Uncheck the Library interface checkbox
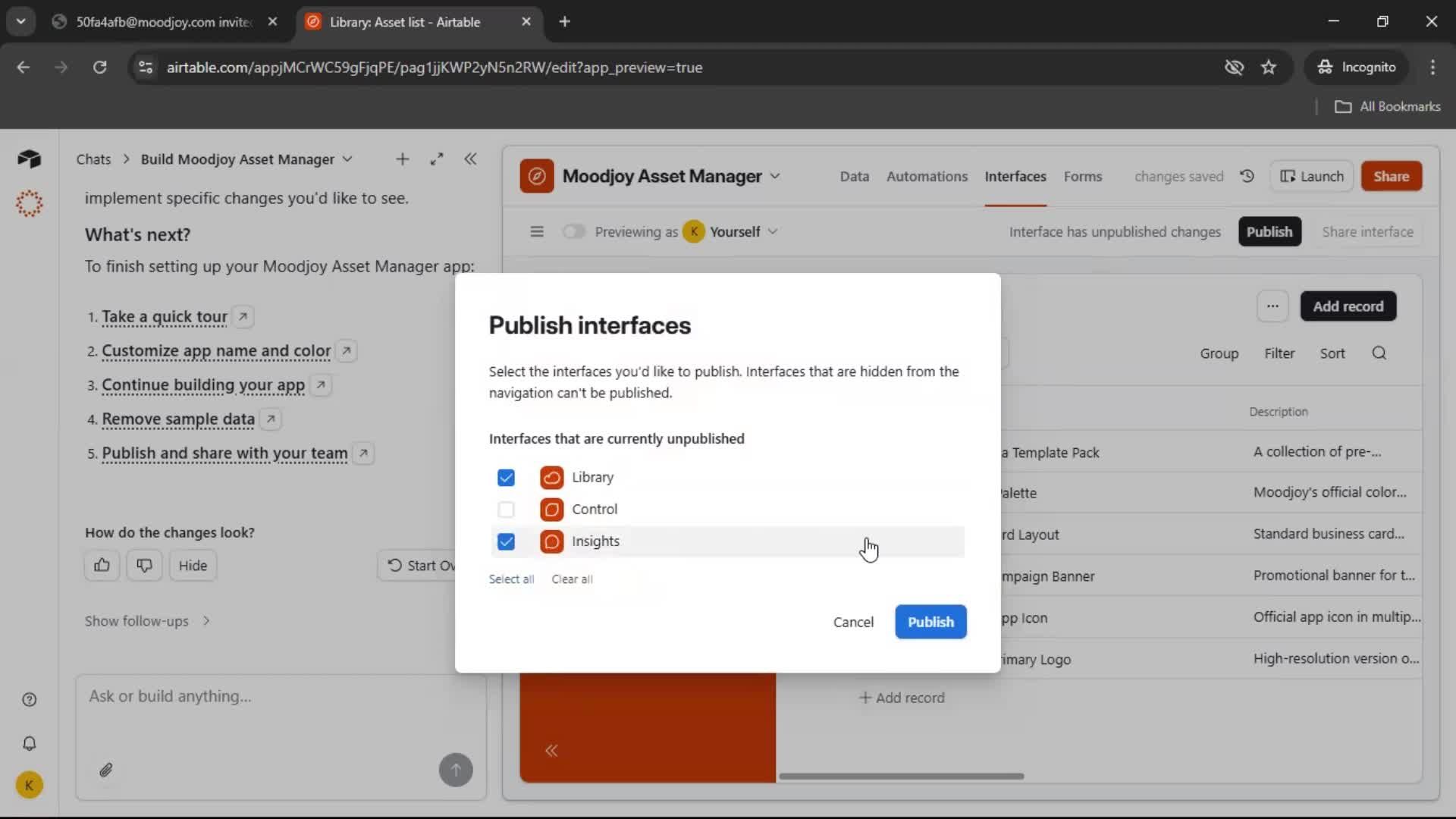Screen dimensions: 1456x819 (506, 478)
